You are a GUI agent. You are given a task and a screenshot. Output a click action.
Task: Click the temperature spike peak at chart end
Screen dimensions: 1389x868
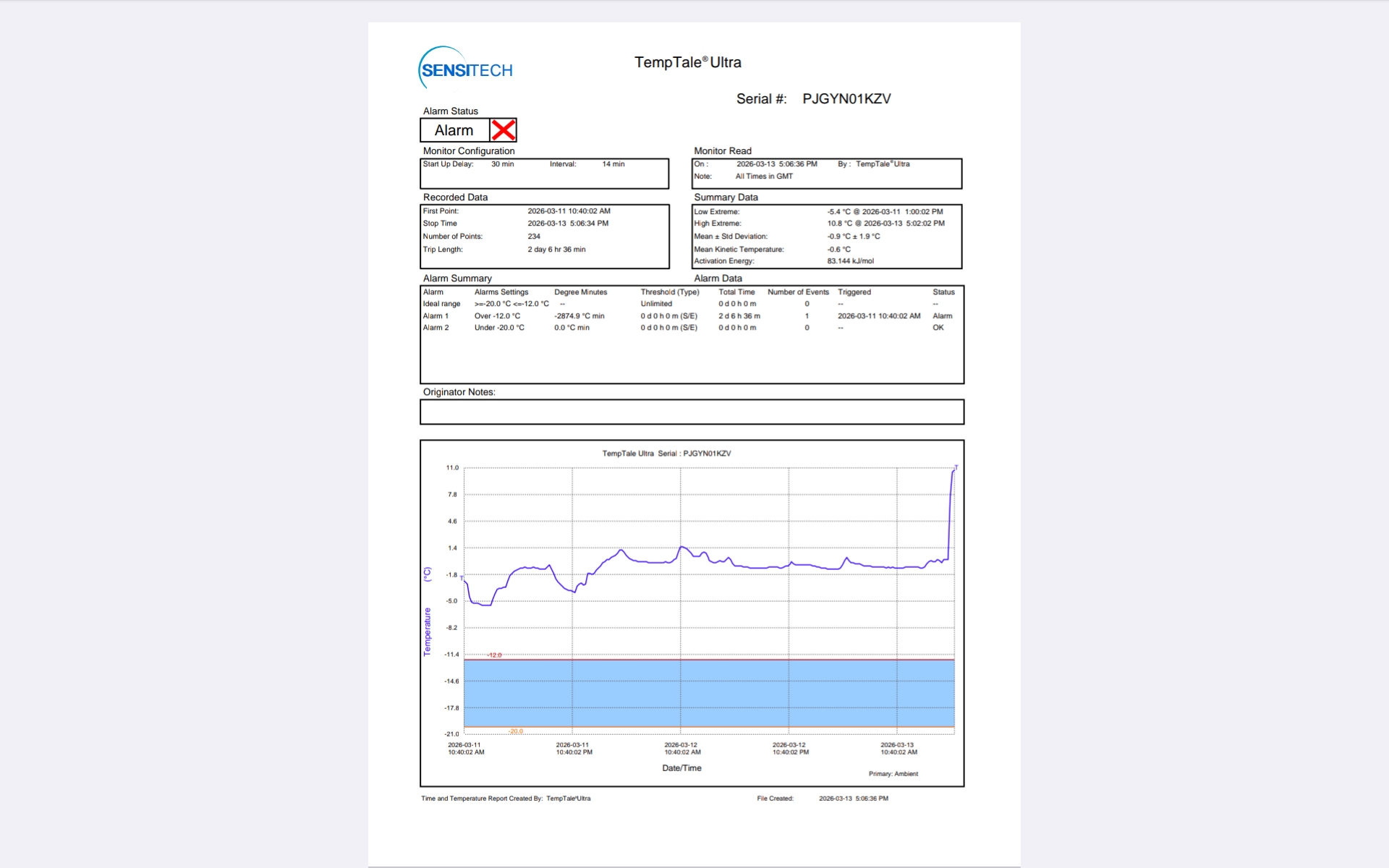(x=953, y=471)
